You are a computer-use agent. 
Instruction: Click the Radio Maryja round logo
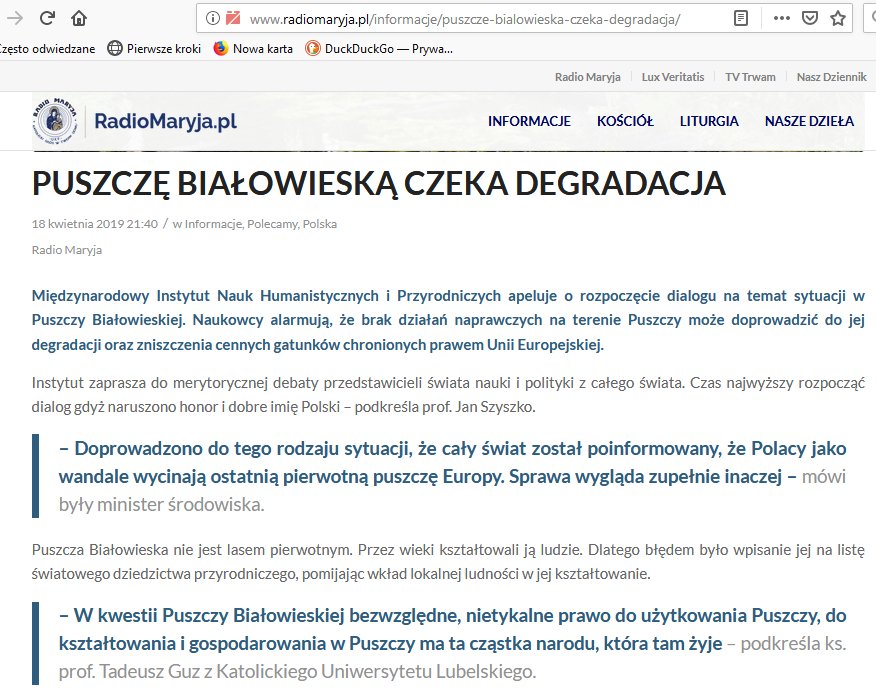54,120
